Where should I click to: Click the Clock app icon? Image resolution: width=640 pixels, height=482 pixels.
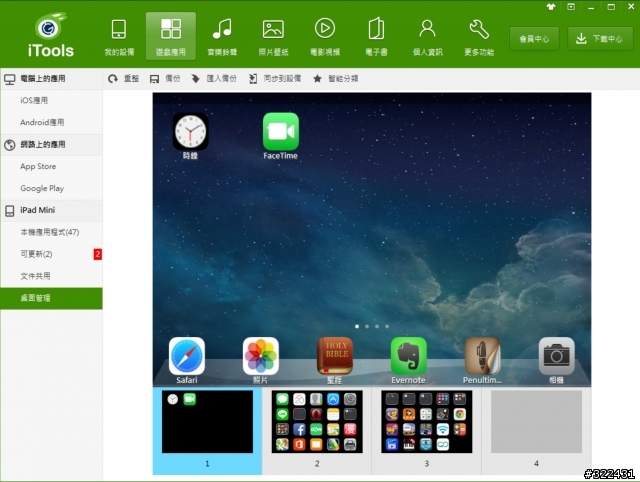pyautogui.click(x=191, y=131)
